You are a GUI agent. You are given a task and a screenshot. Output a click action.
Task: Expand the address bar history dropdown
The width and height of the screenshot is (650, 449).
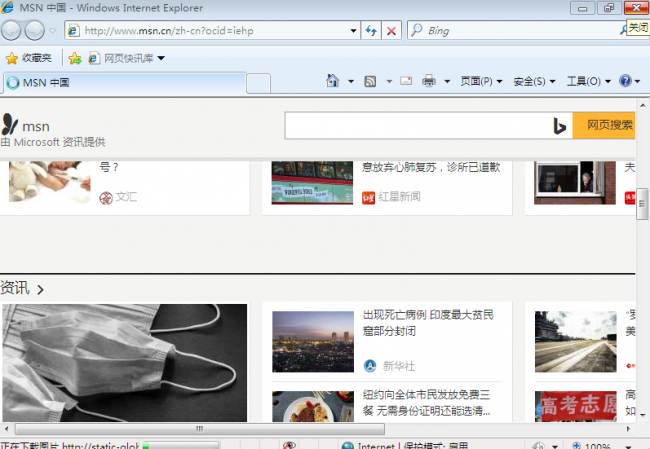coord(353,30)
